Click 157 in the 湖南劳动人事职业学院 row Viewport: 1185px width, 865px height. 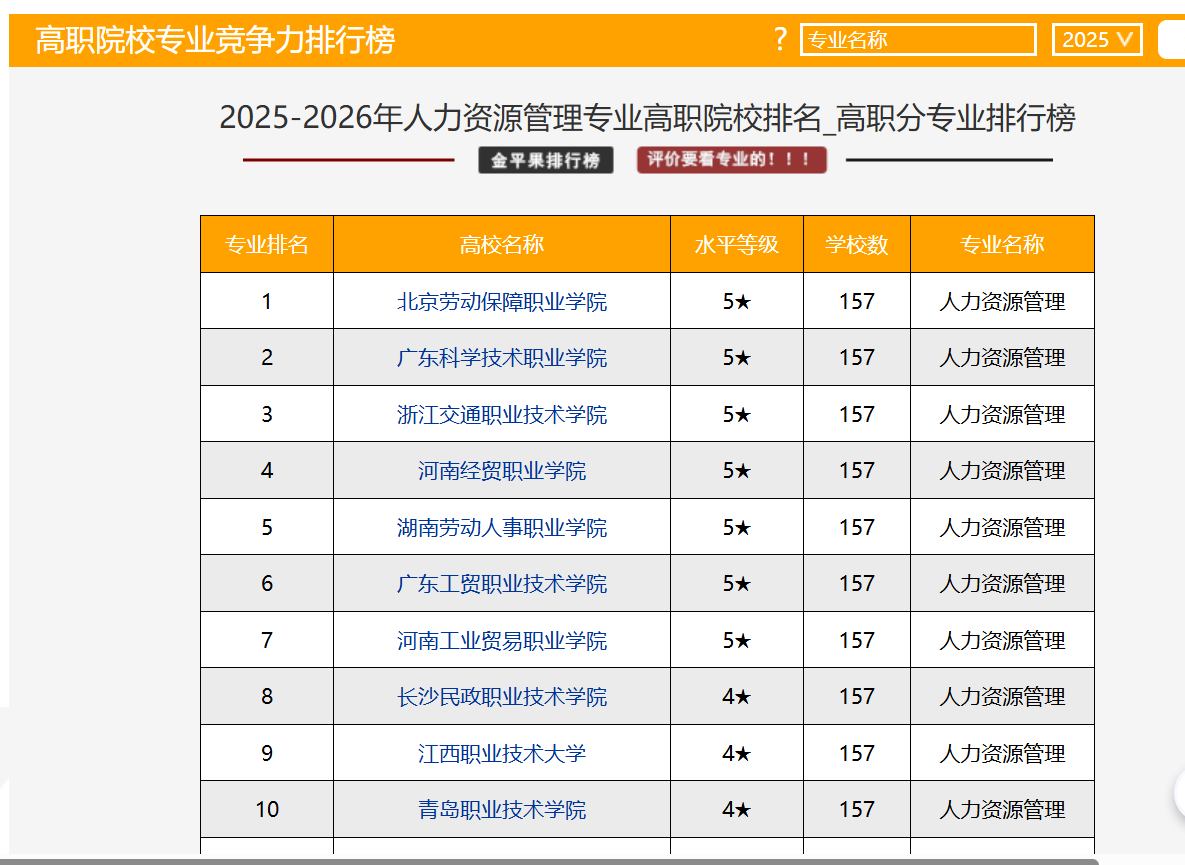[x=857, y=527]
